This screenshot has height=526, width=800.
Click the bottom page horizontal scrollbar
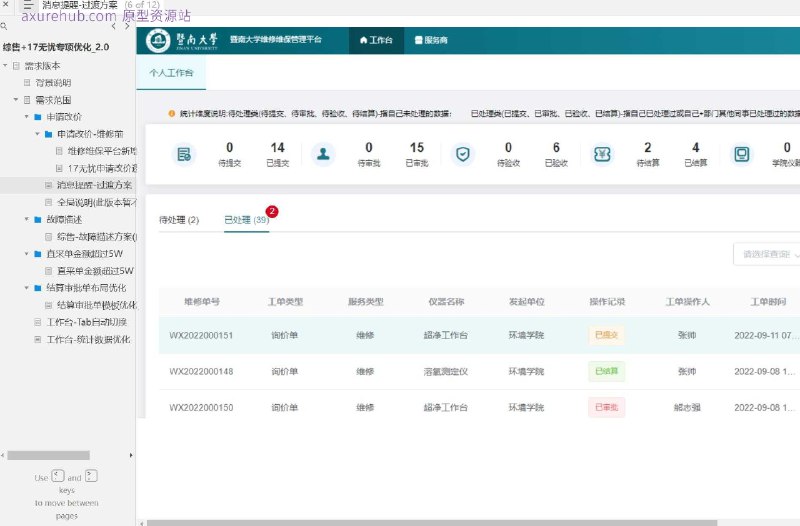[x=432, y=523]
